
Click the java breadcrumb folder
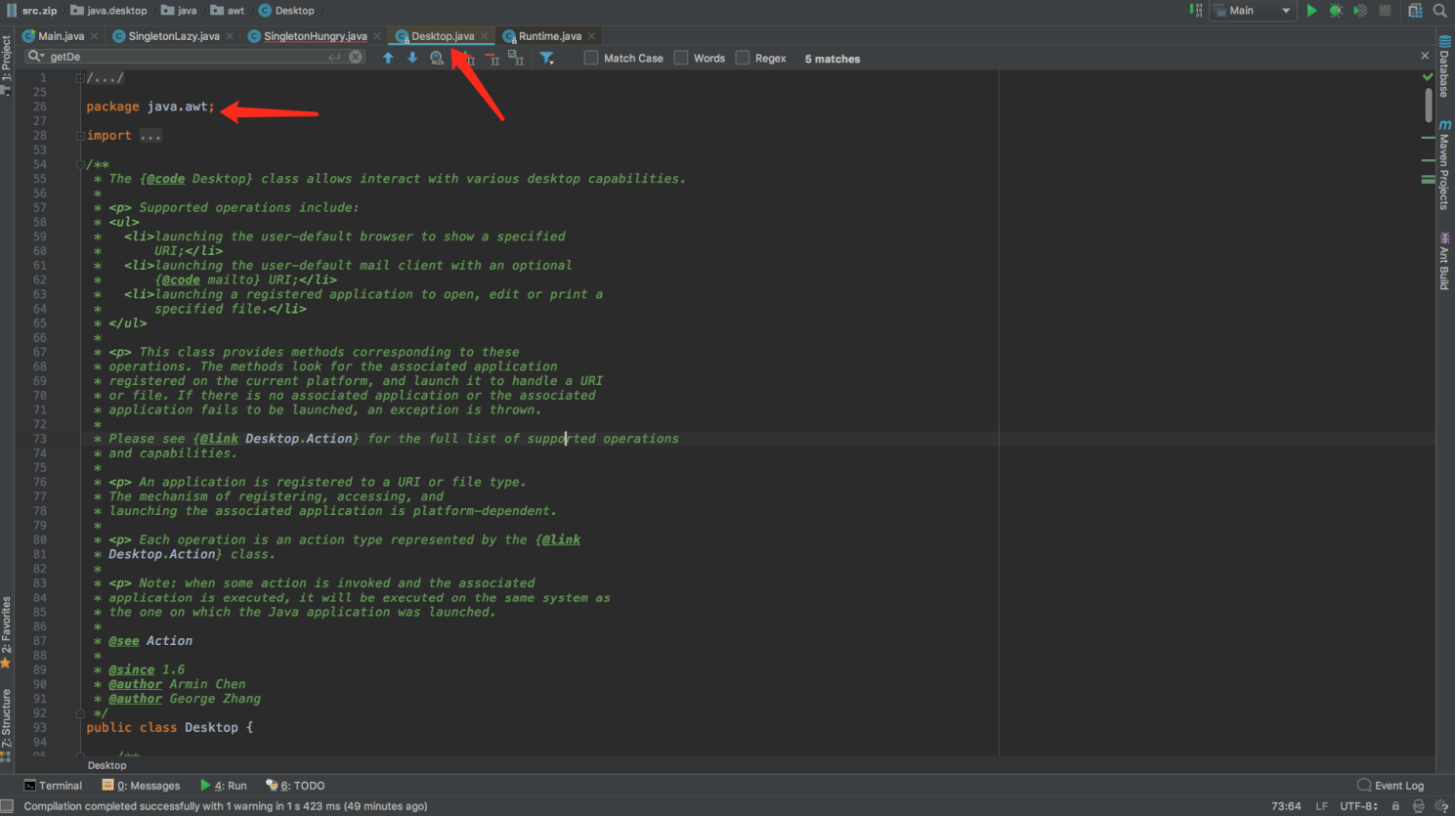(x=179, y=11)
